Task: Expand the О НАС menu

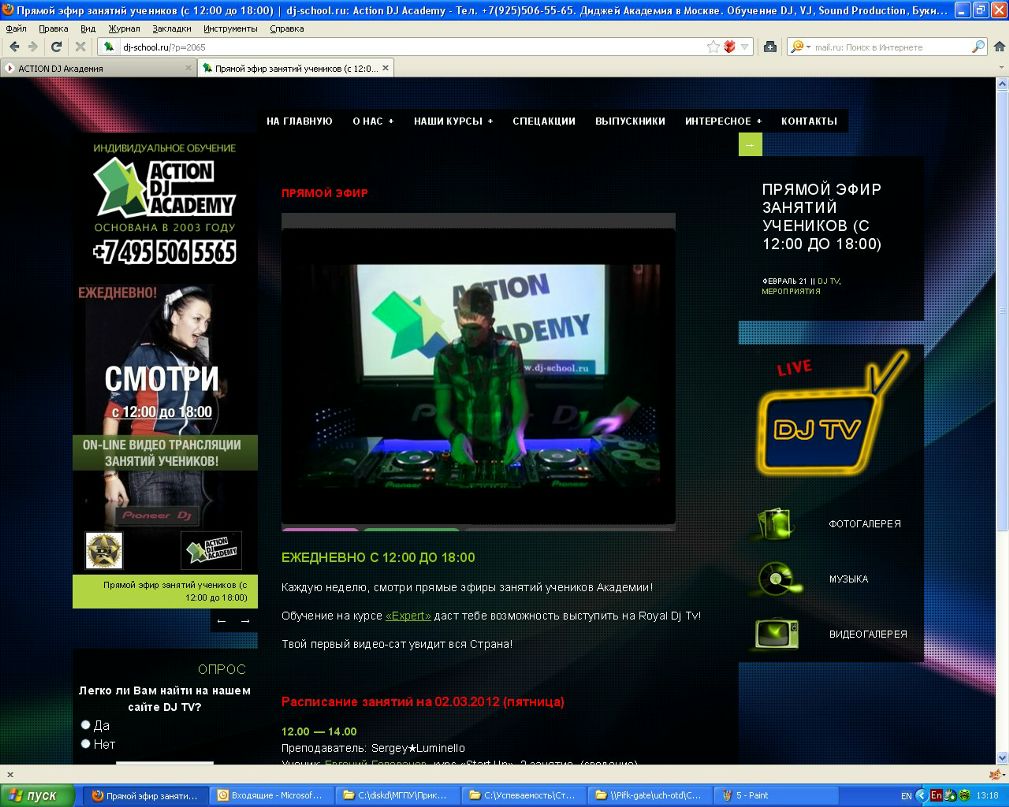Action: pos(373,121)
